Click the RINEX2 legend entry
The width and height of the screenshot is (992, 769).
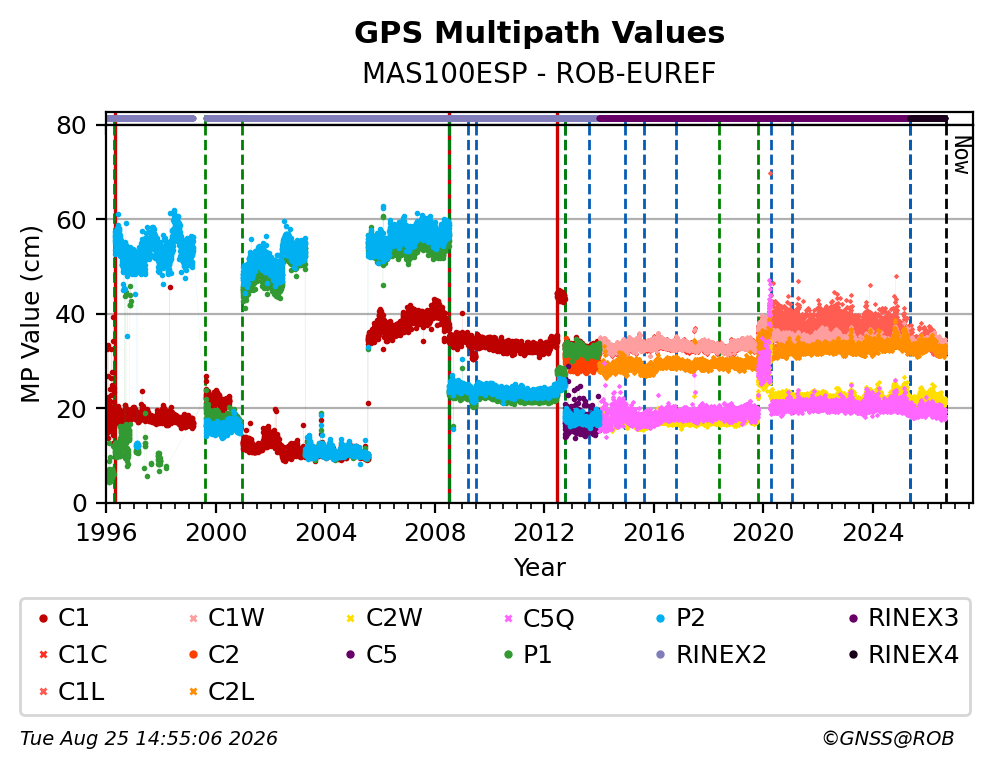pos(711,655)
